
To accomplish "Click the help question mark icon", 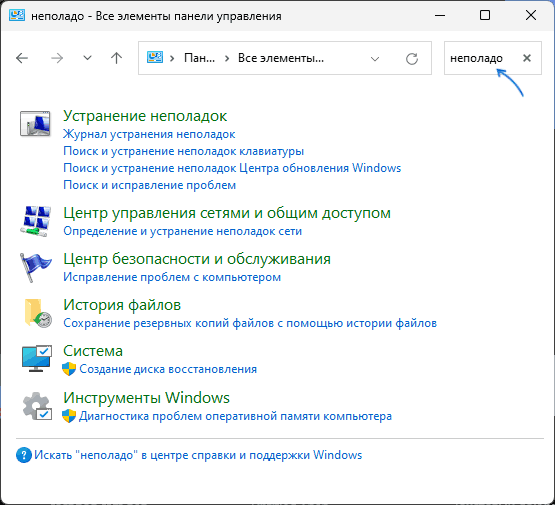I will click(24, 455).
